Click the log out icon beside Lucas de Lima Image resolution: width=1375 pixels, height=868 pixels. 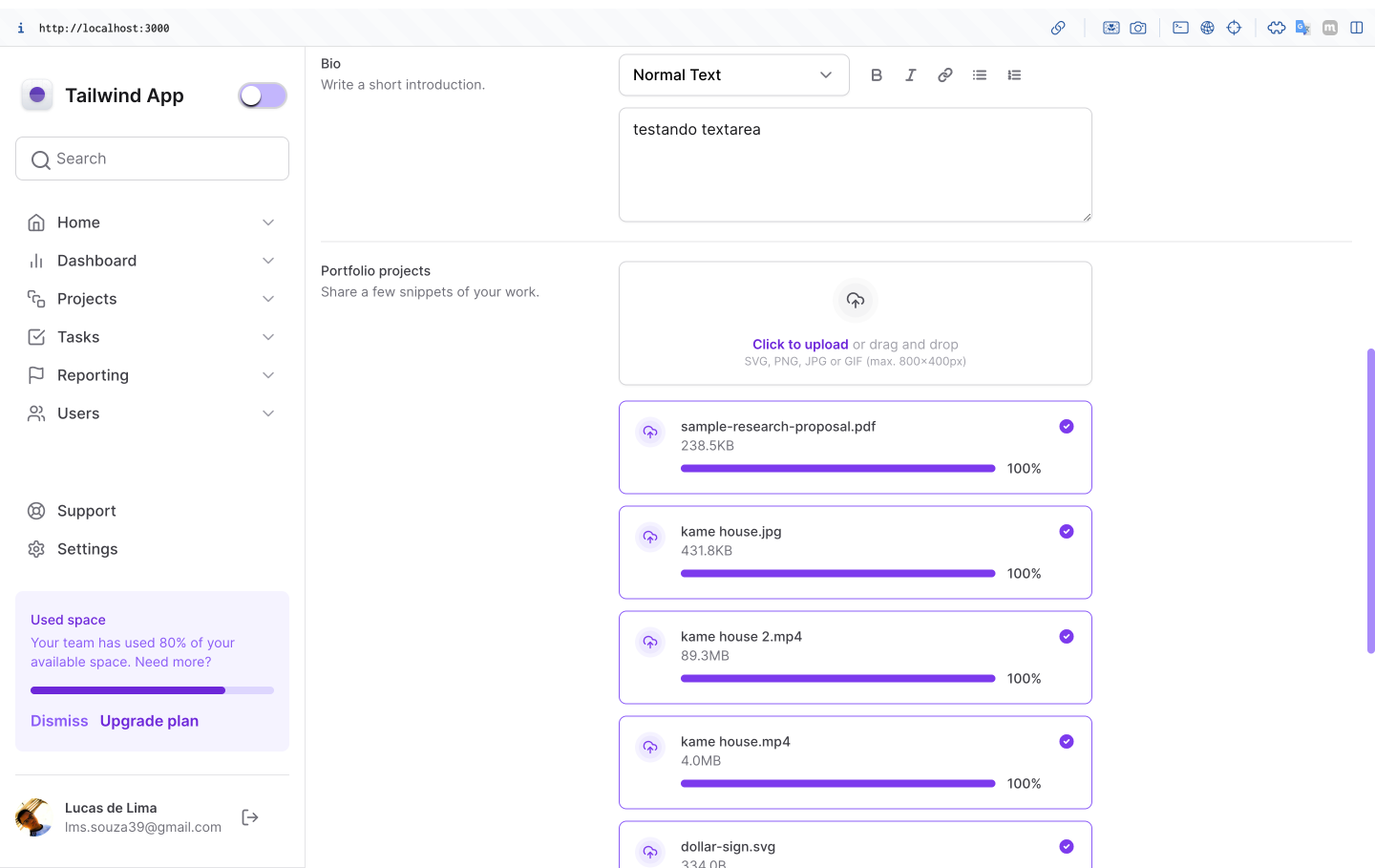pos(250,817)
